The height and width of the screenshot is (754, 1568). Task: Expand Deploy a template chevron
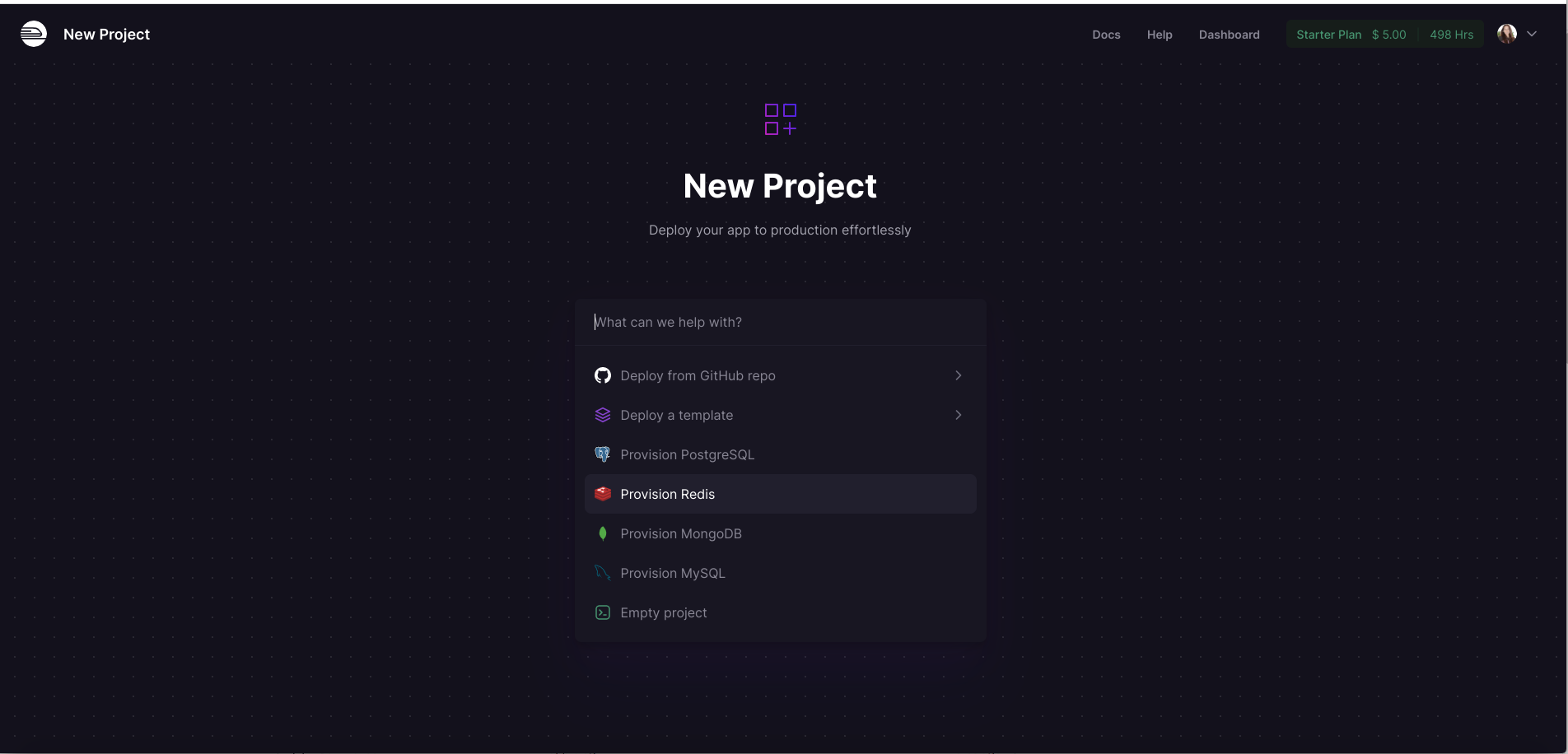pos(959,415)
